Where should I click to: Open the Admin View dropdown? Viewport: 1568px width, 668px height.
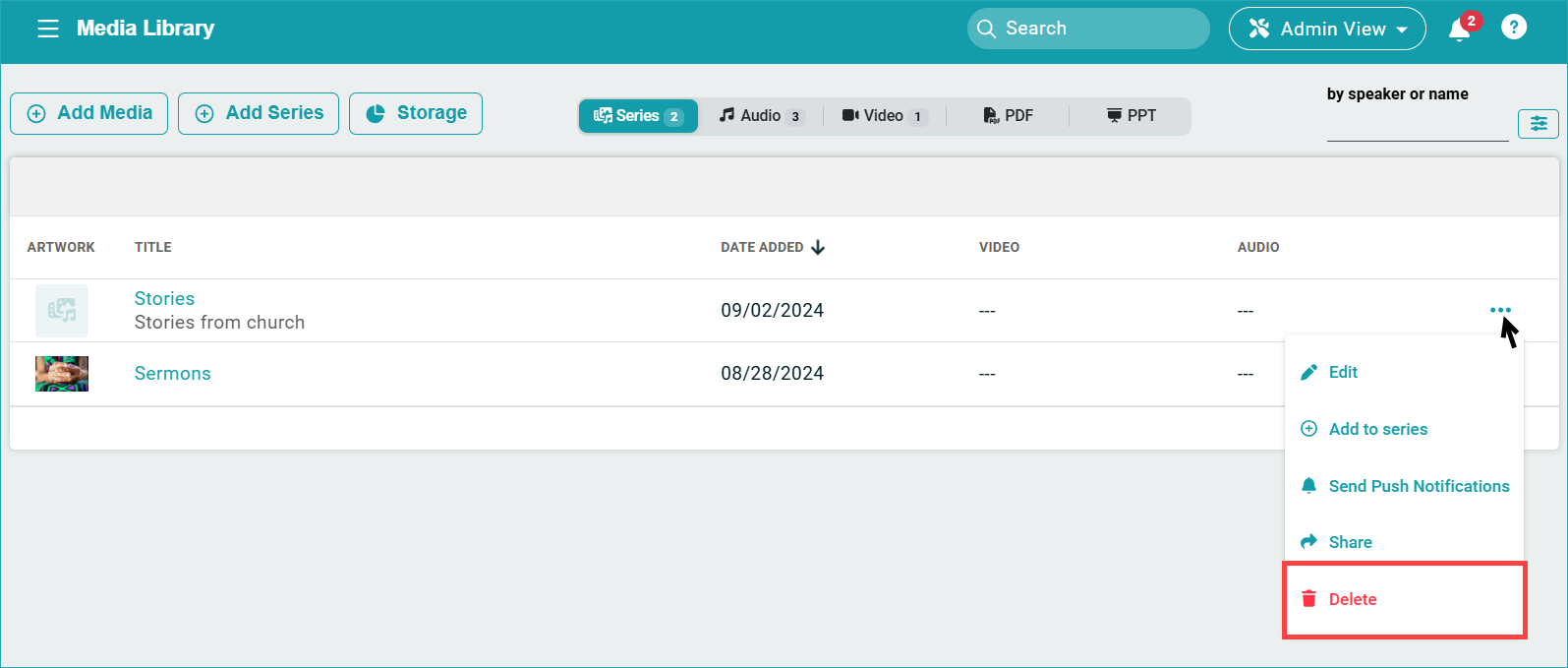[1326, 29]
